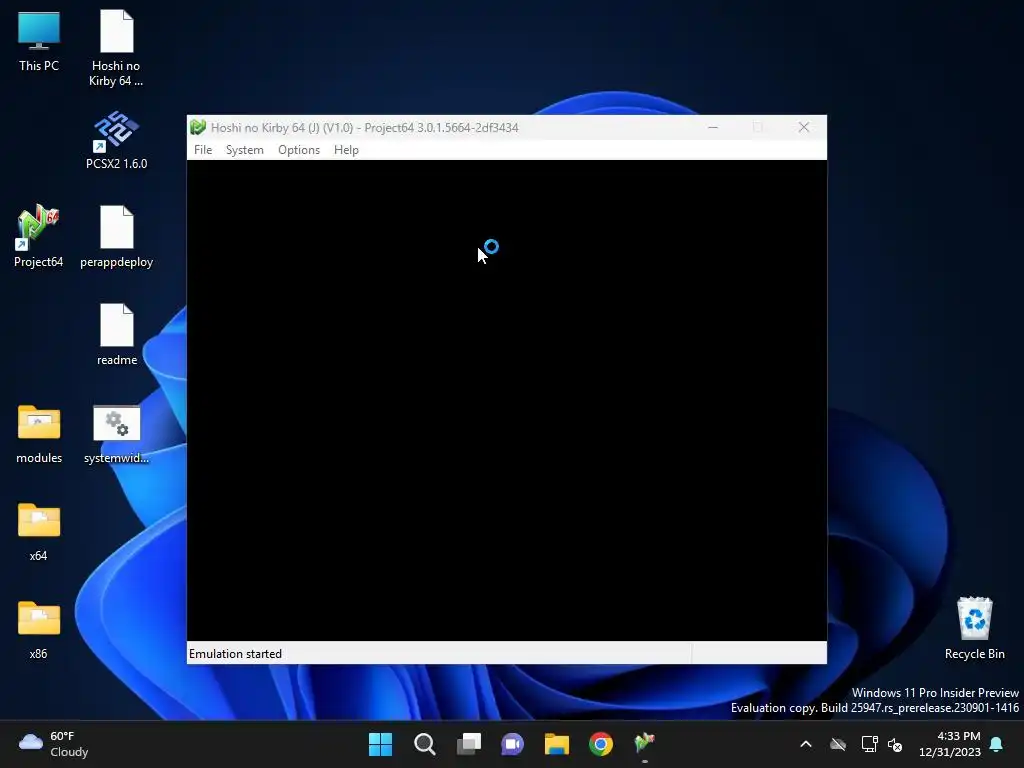Open the Windows Start menu
1024x768 pixels.
(380, 744)
